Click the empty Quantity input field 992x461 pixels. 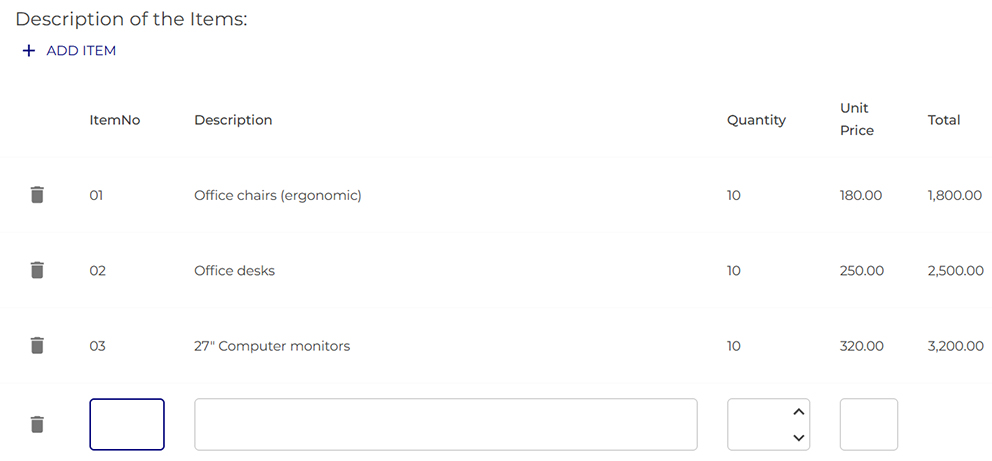point(756,424)
